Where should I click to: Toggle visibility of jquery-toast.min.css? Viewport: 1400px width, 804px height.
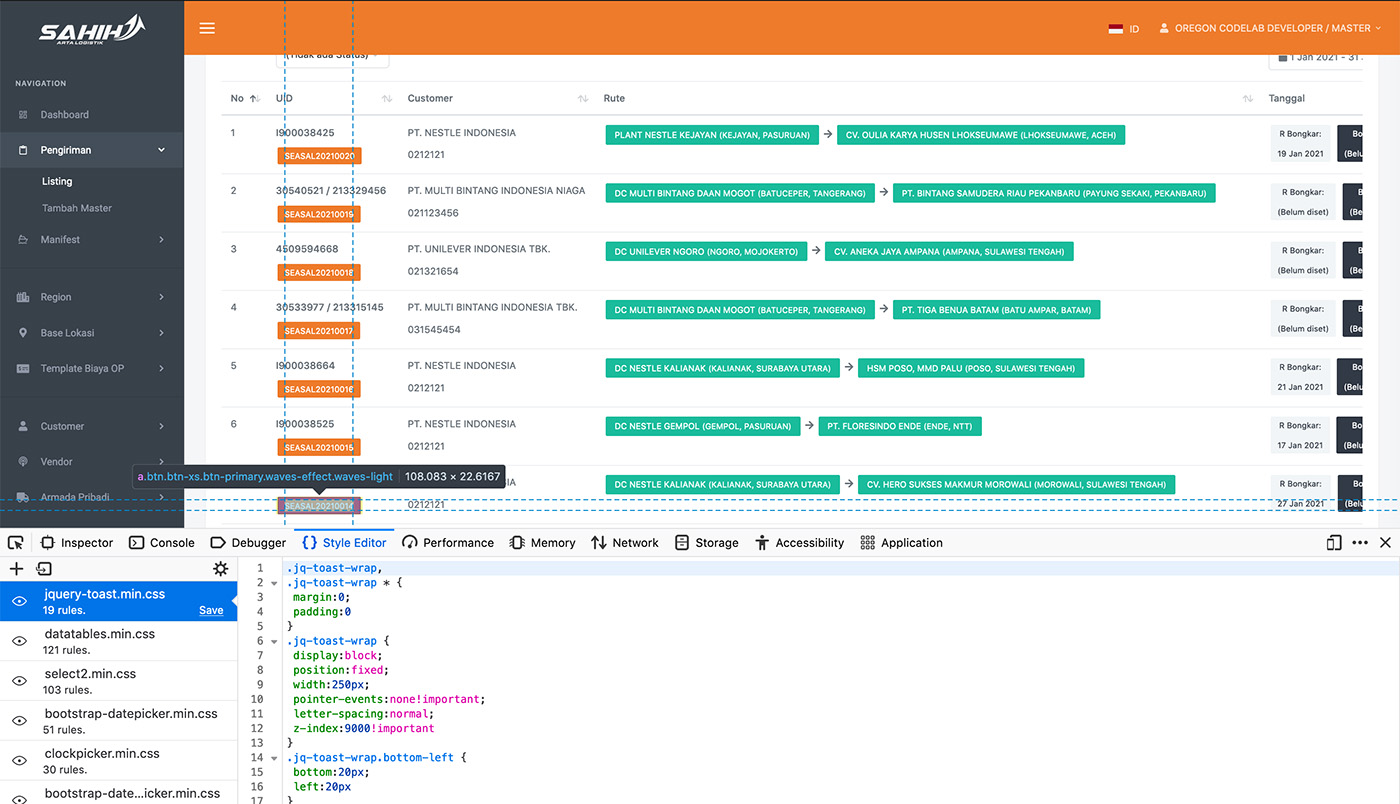coord(19,601)
